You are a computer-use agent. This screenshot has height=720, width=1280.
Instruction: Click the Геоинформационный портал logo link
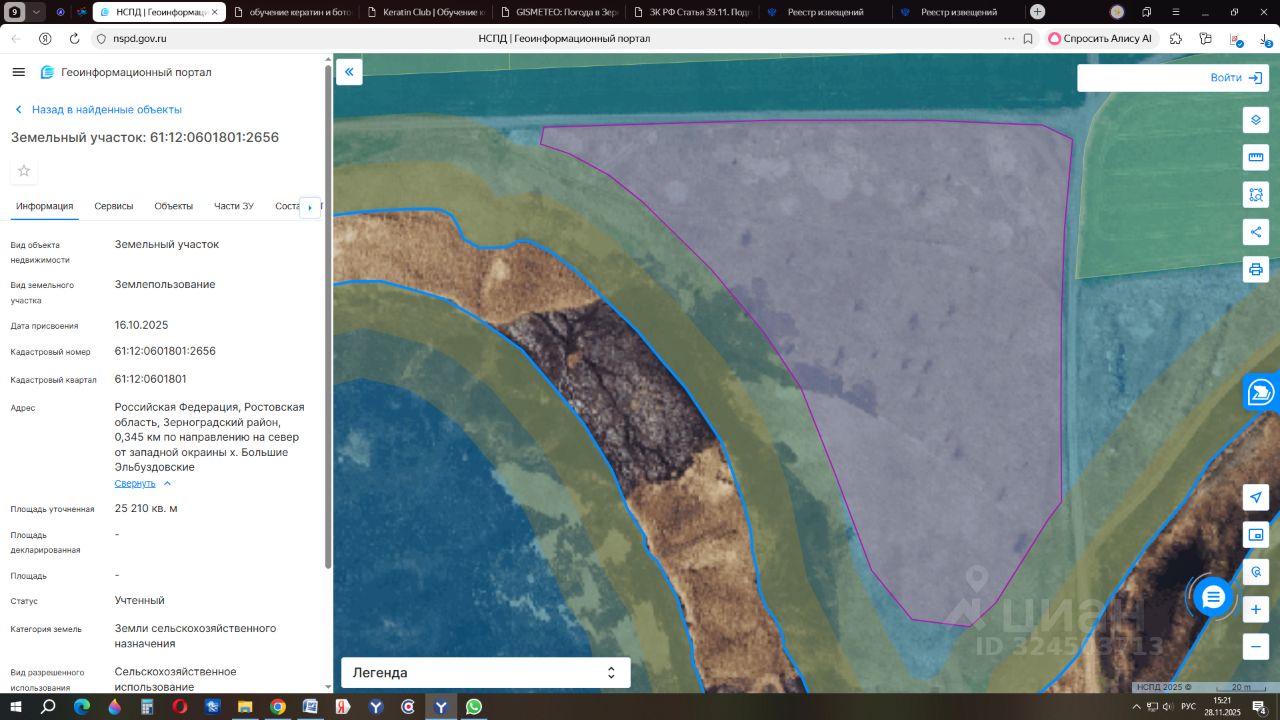tap(126, 72)
